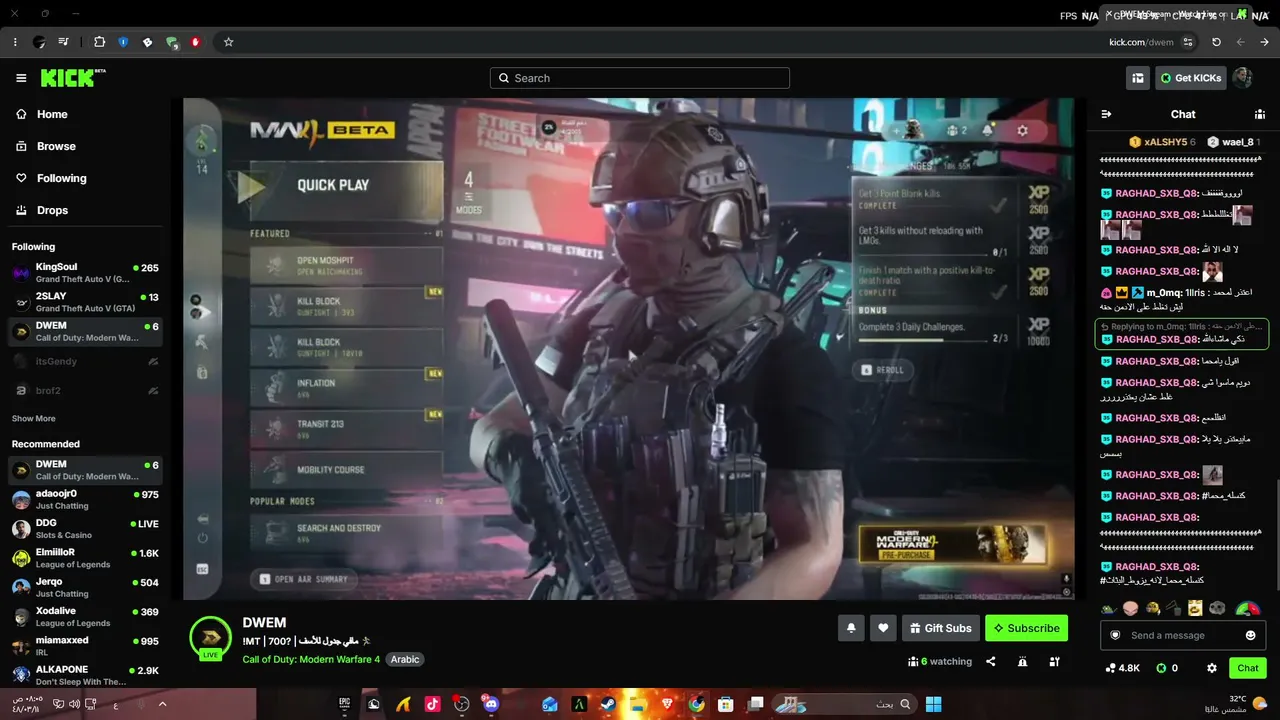Open the chat viewers list icon
The width and height of the screenshot is (1280, 720).
coord(1260,114)
